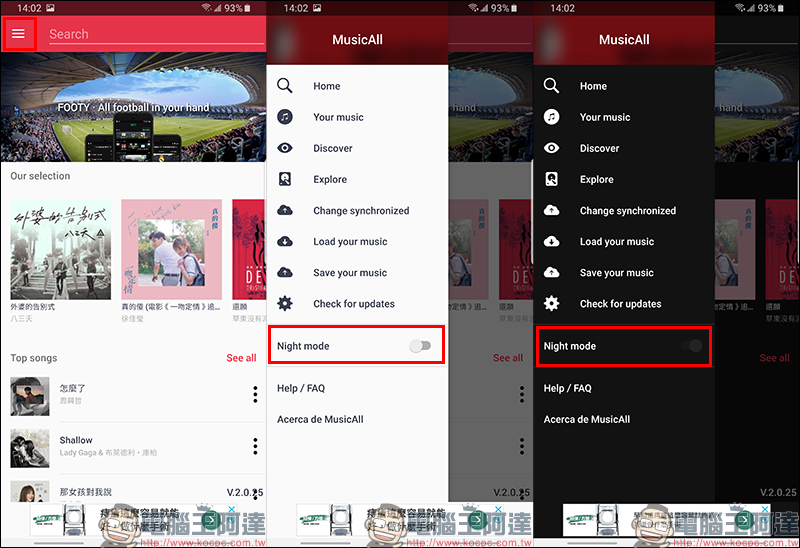Screen dimensions: 800x548
Task: Select Home in the light menu
Action: [x=327, y=86]
